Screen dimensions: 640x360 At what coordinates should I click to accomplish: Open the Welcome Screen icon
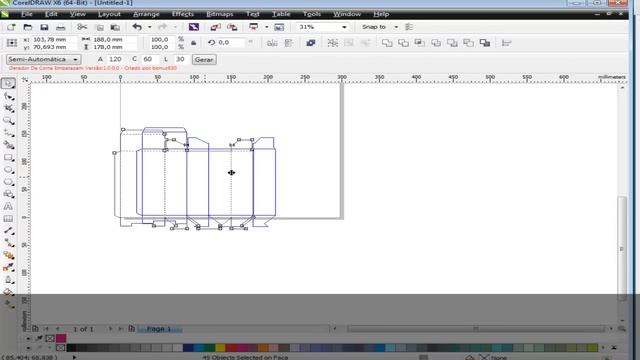[279, 27]
